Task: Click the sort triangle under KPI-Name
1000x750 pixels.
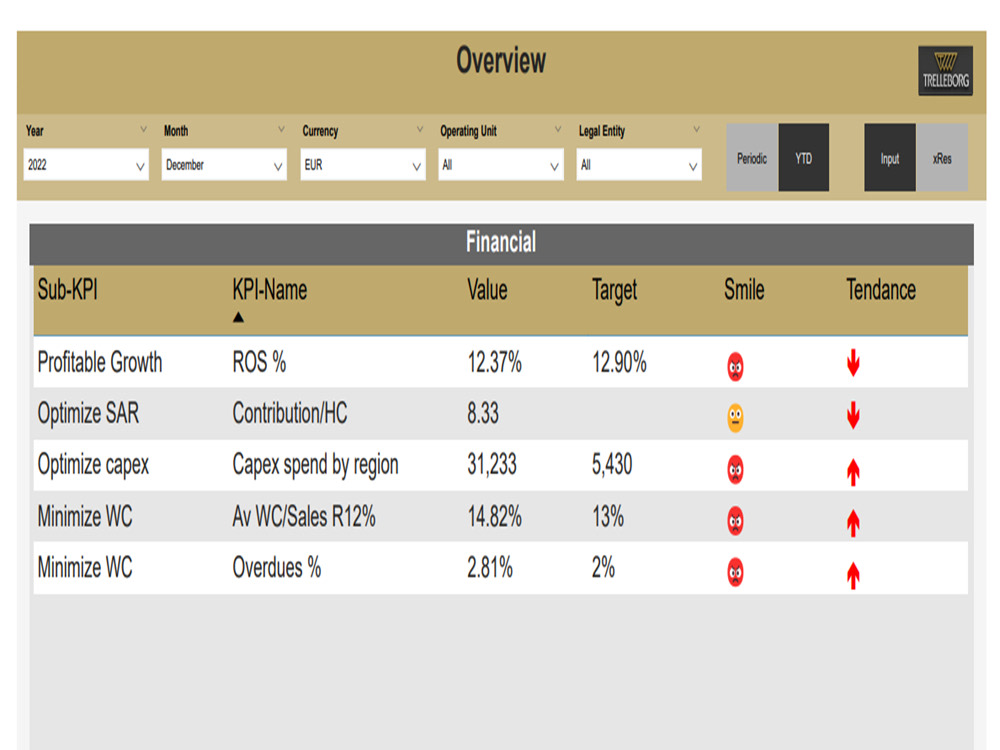Action: pos(238,316)
